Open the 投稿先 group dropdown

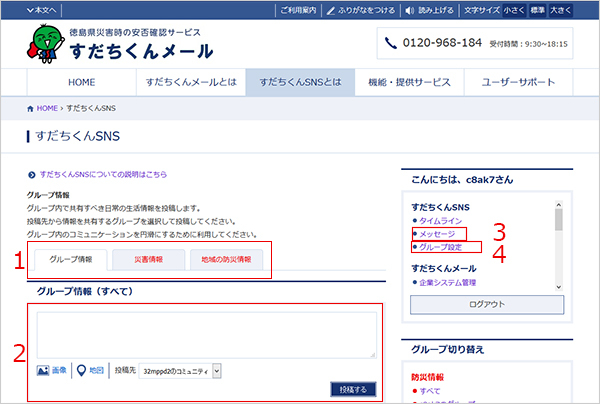click(180, 371)
